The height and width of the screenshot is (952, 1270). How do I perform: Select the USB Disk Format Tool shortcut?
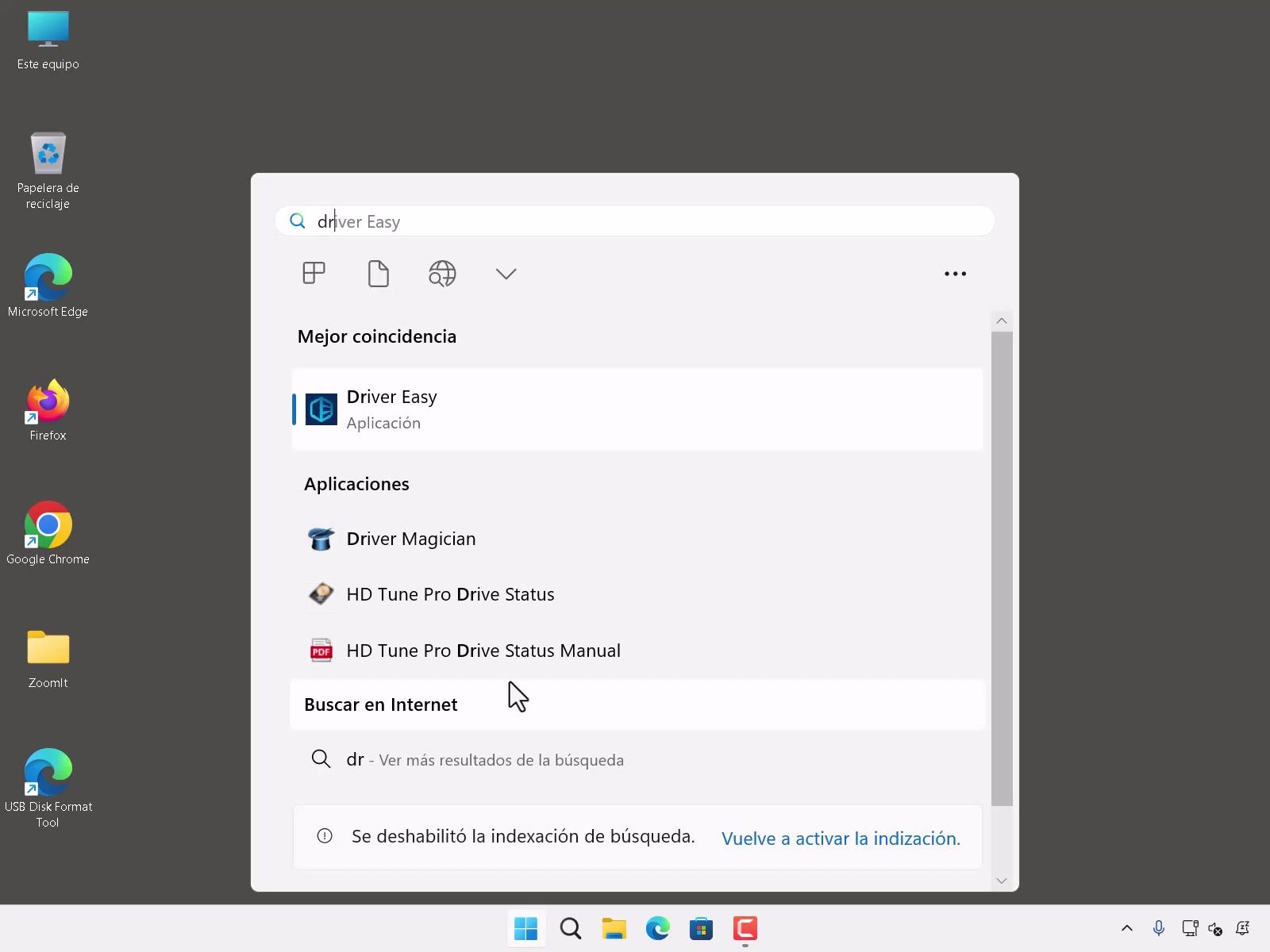click(x=48, y=788)
